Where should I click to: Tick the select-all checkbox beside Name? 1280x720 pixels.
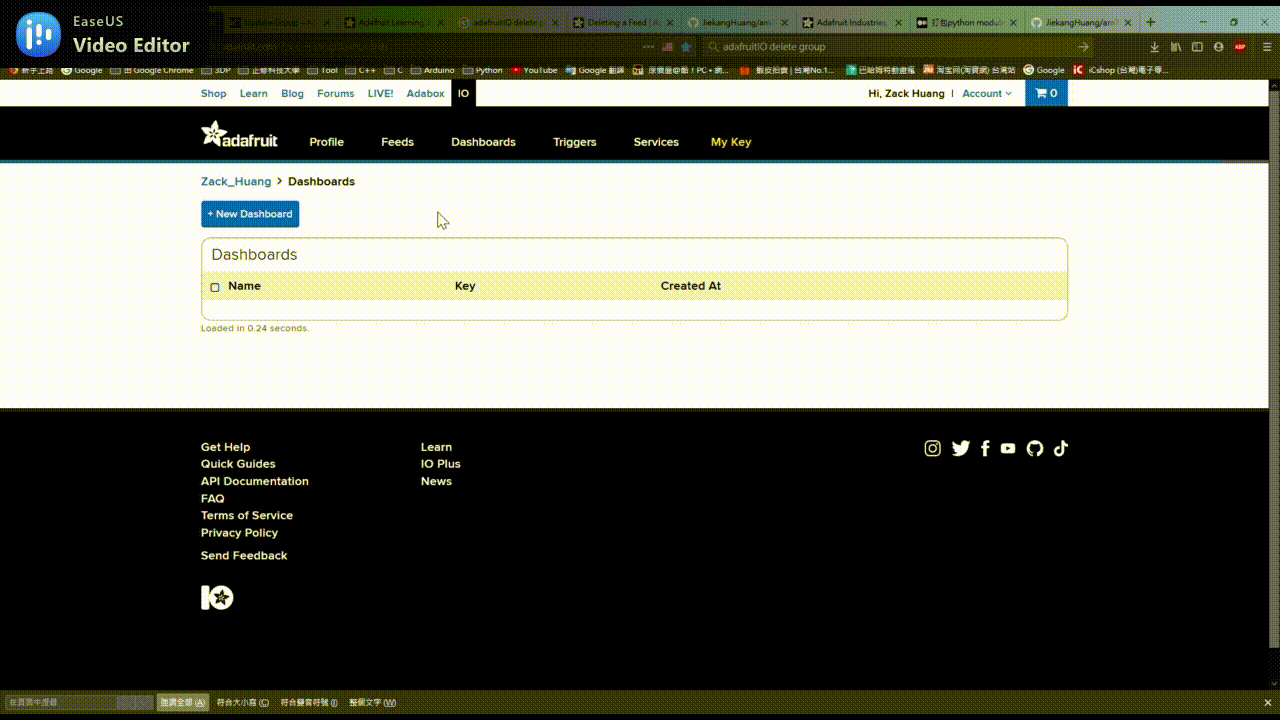coord(215,287)
